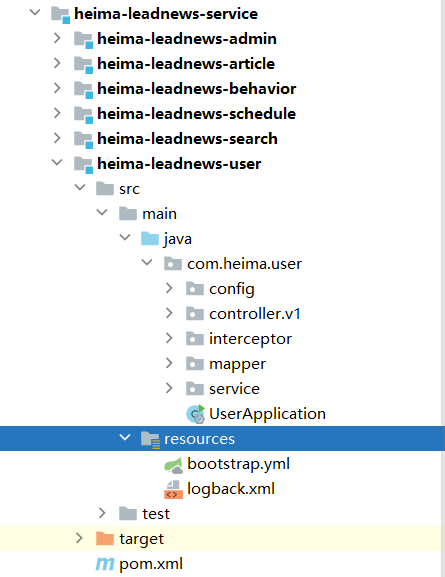Expand the heima-leadnews-search module arrow
This screenshot has width=445, height=577.
point(57,138)
